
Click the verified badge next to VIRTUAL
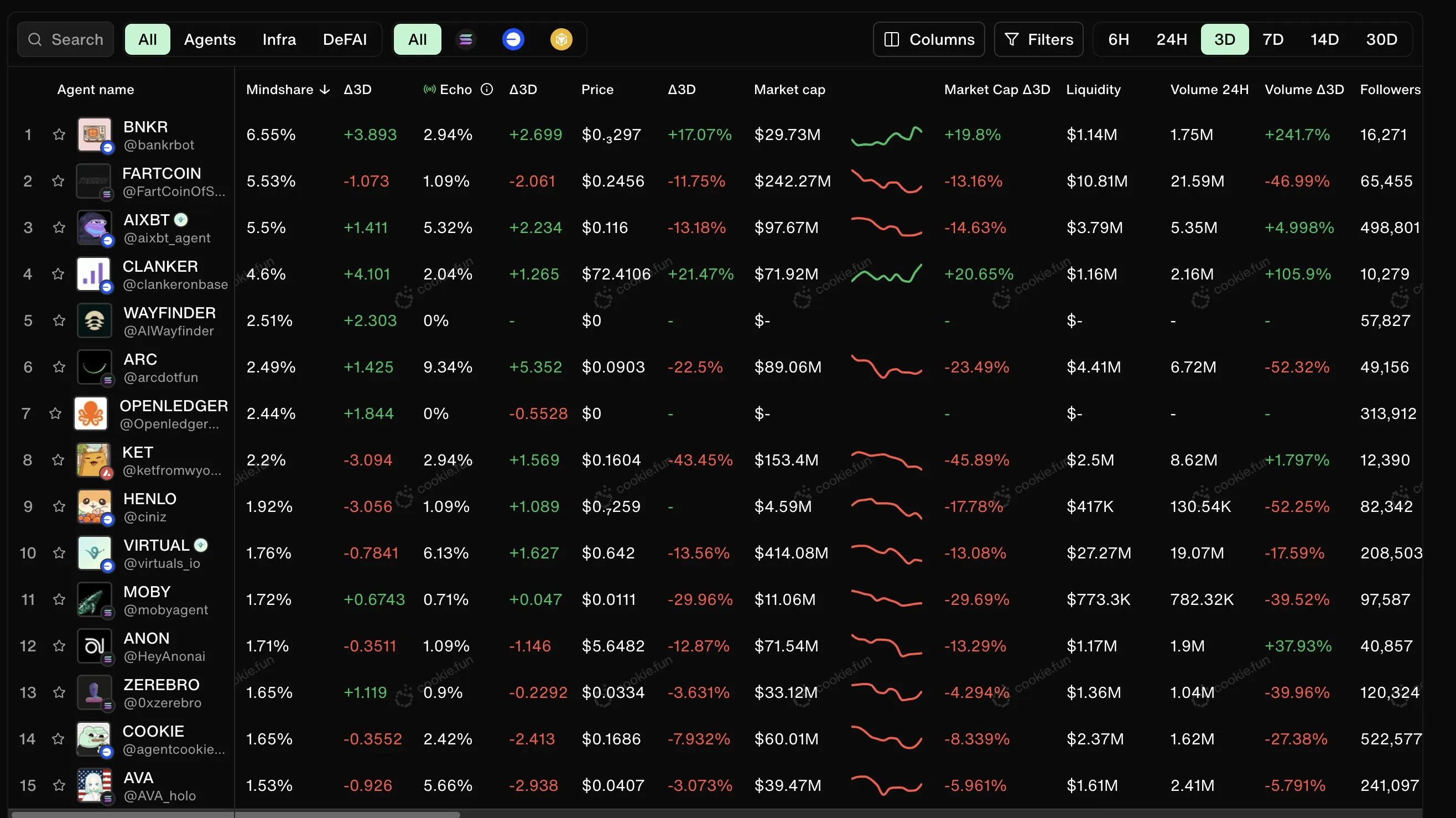click(x=201, y=545)
